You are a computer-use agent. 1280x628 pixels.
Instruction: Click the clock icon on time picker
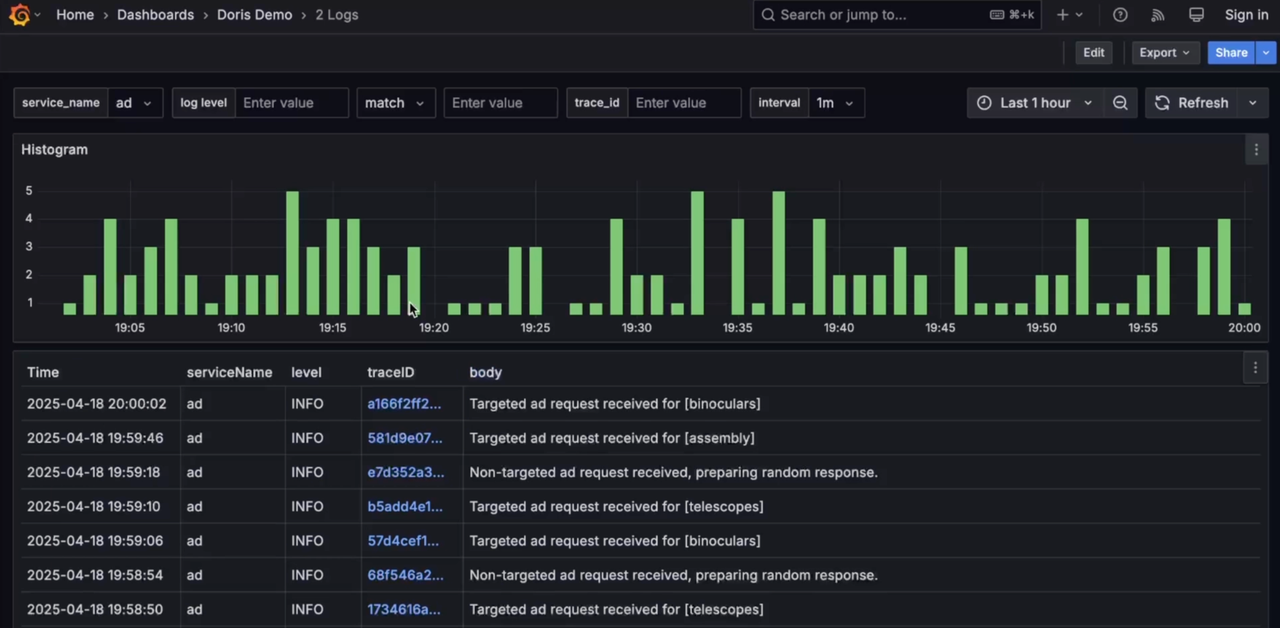[x=984, y=102]
